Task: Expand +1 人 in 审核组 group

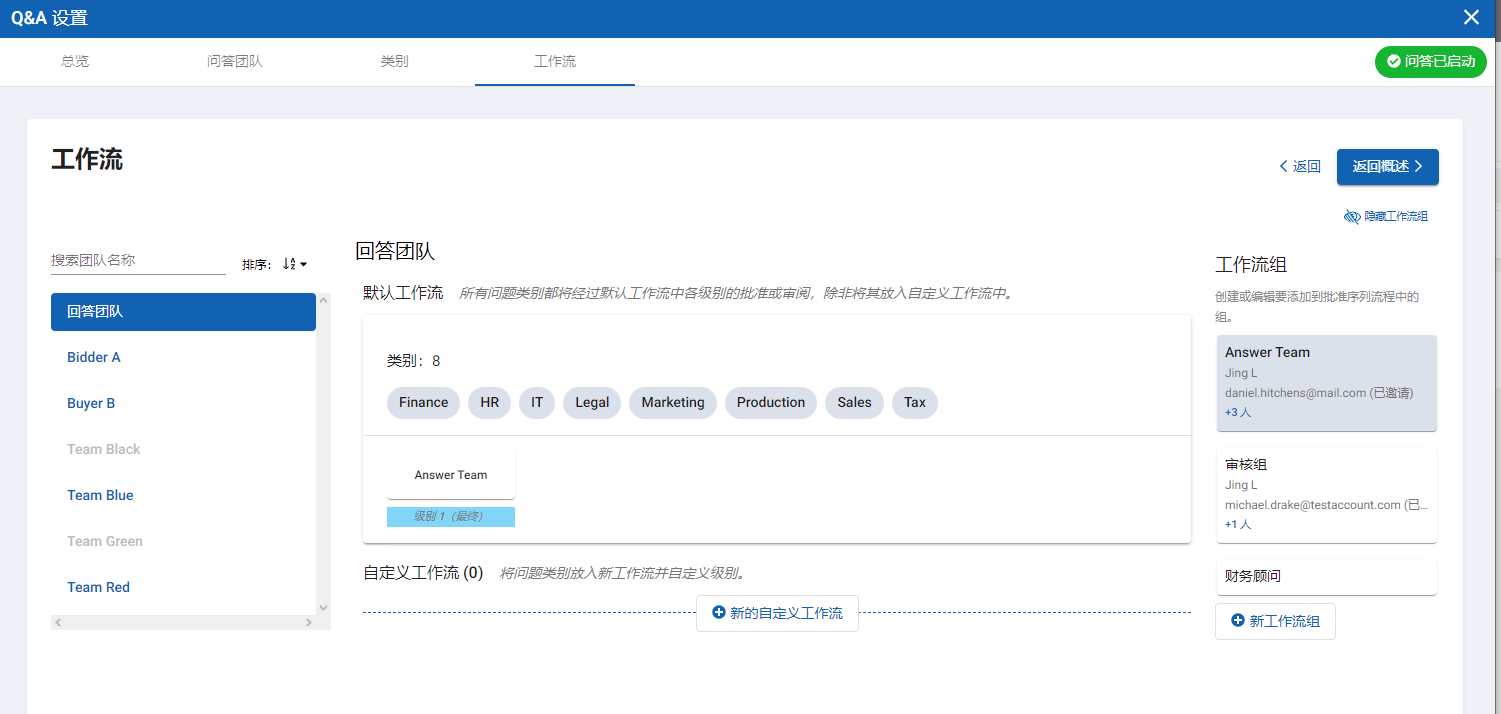Action: [x=1238, y=524]
